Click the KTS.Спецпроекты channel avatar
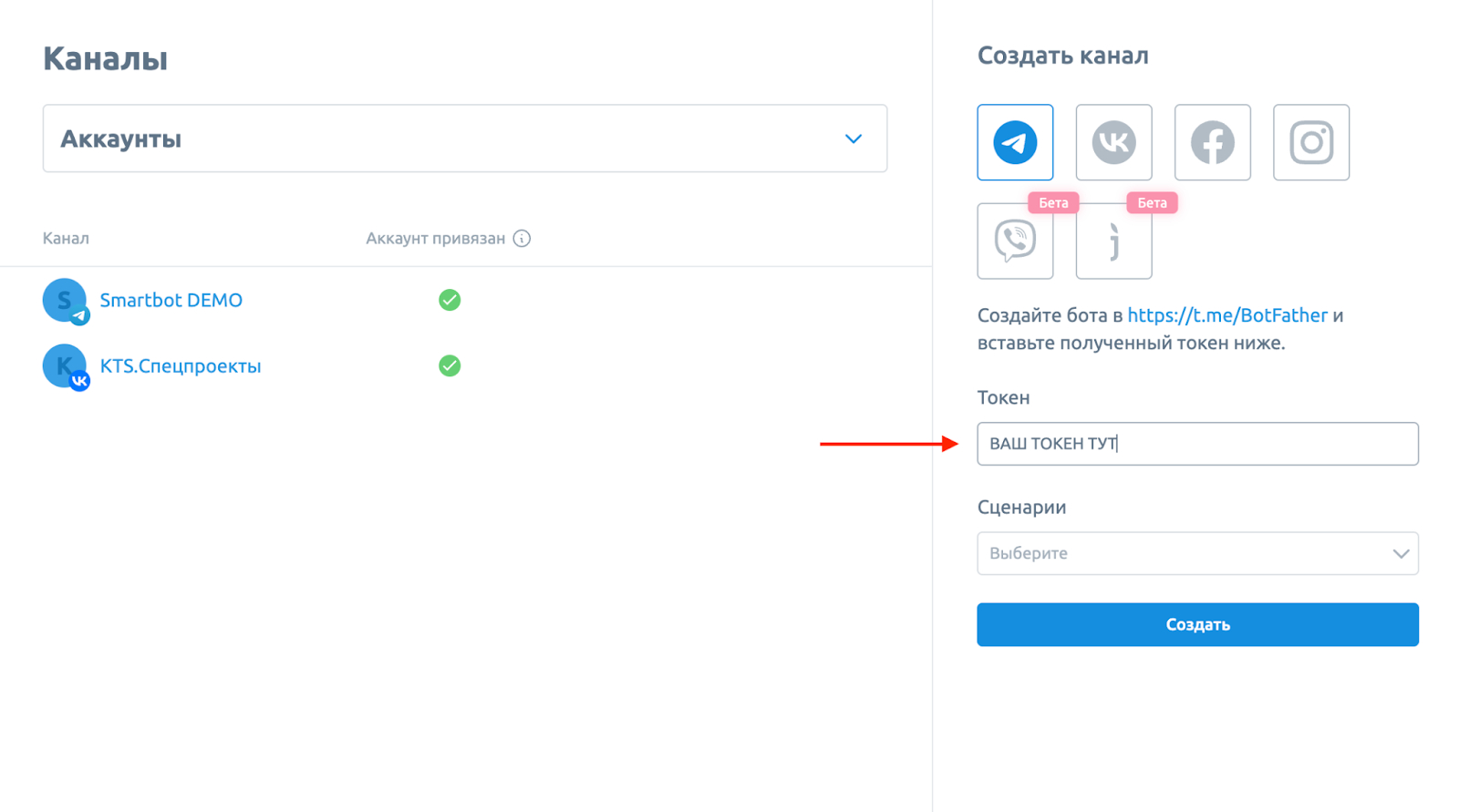This screenshot has width=1459, height=812. coord(65,366)
